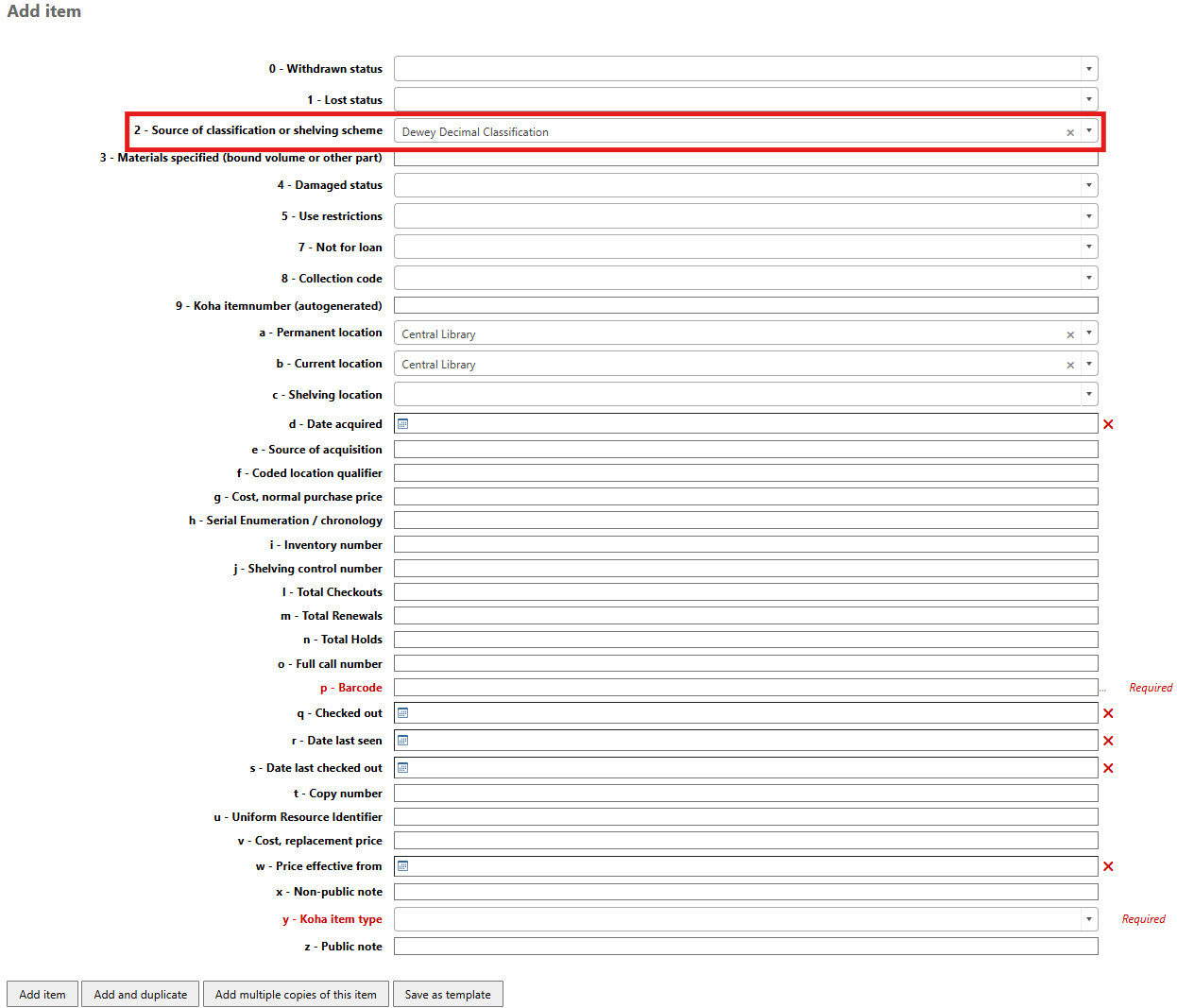
Task: Click the 'p - Barcode' red label
Action: [351, 688]
